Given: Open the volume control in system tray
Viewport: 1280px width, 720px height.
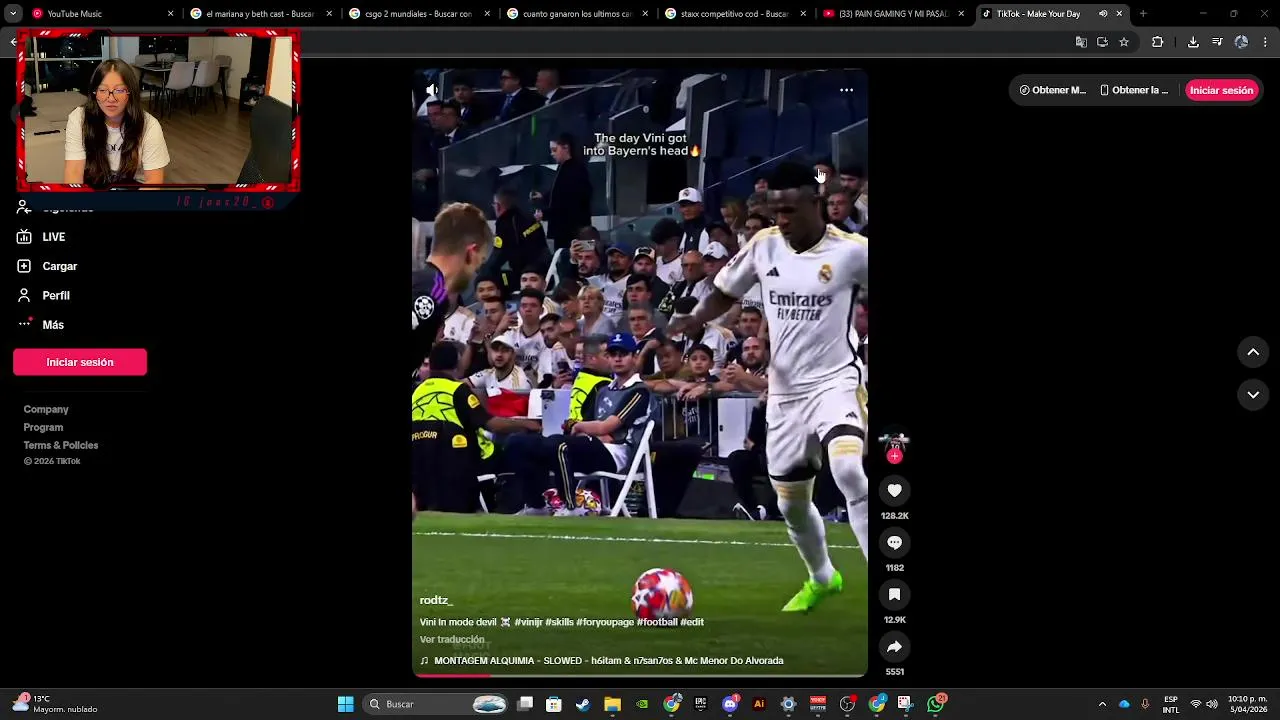Looking at the screenshot, I should (1212, 704).
